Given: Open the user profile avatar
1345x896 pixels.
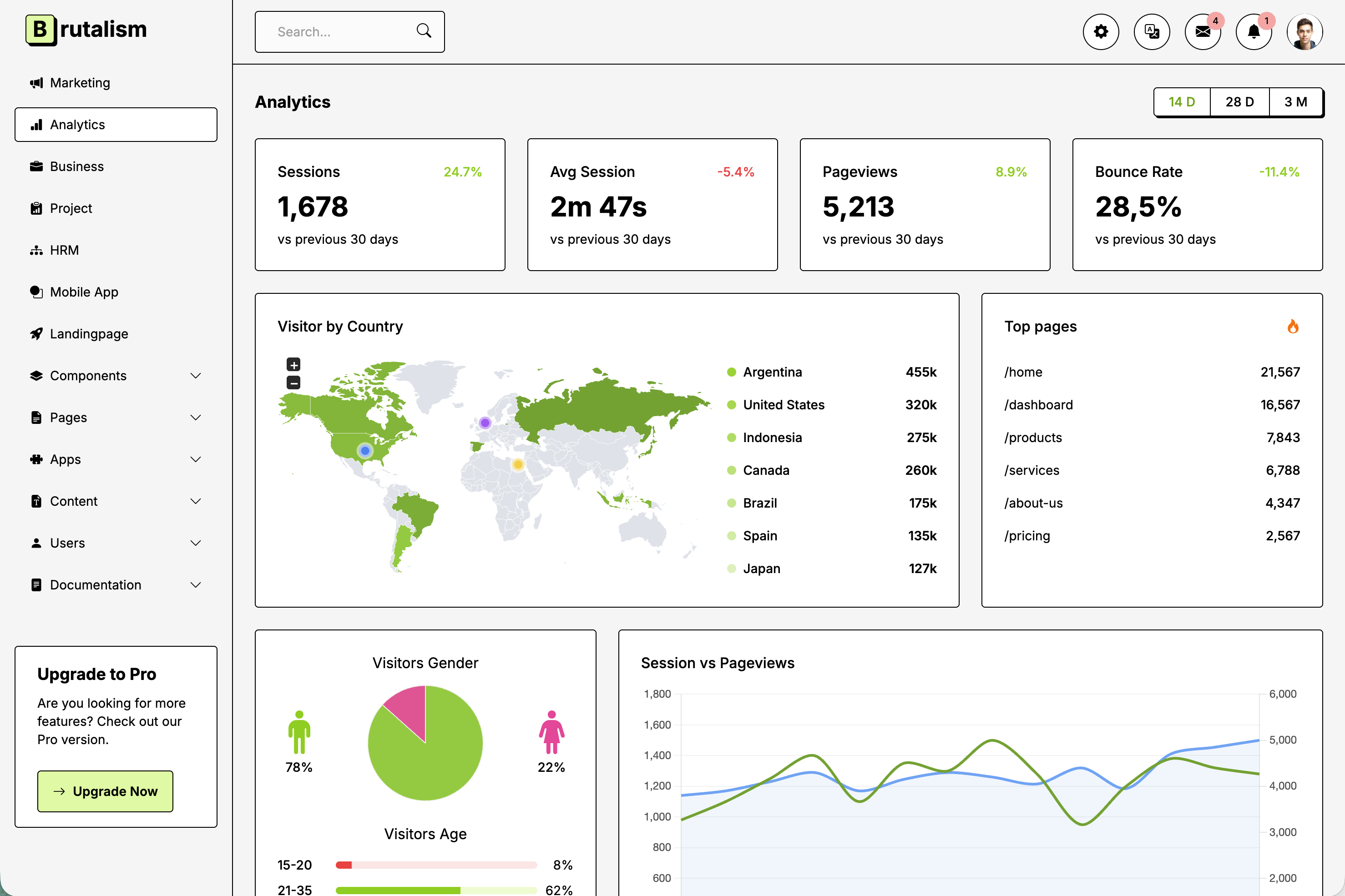Looking at the screenshot, I should tap(1305, 32).
